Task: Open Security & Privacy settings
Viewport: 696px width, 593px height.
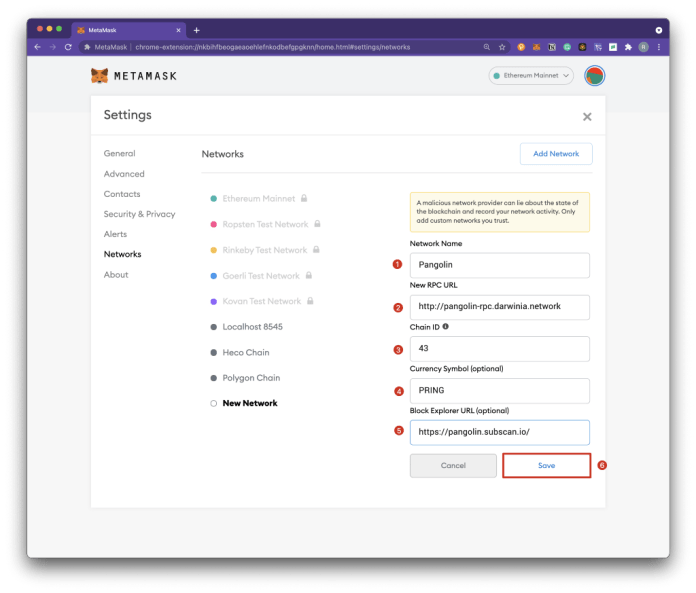Action: click(139, 214)
